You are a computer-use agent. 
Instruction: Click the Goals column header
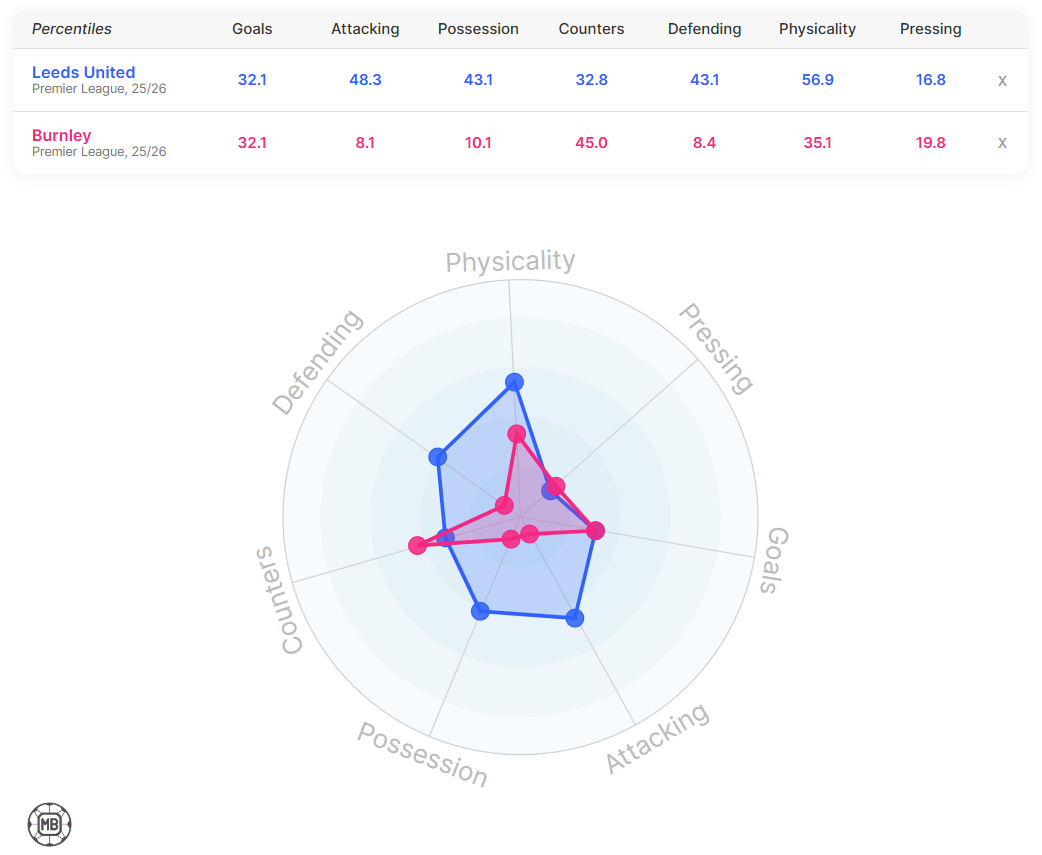252,29
